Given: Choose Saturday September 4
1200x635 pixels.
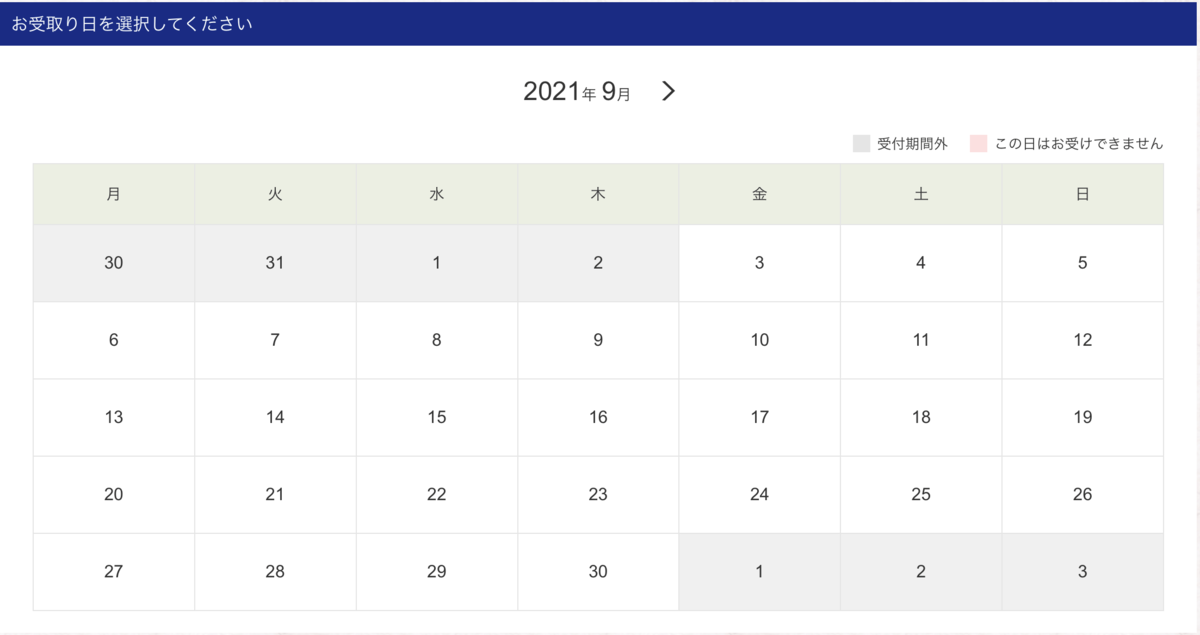Looking at the screenshot, I should pos(921,263).
